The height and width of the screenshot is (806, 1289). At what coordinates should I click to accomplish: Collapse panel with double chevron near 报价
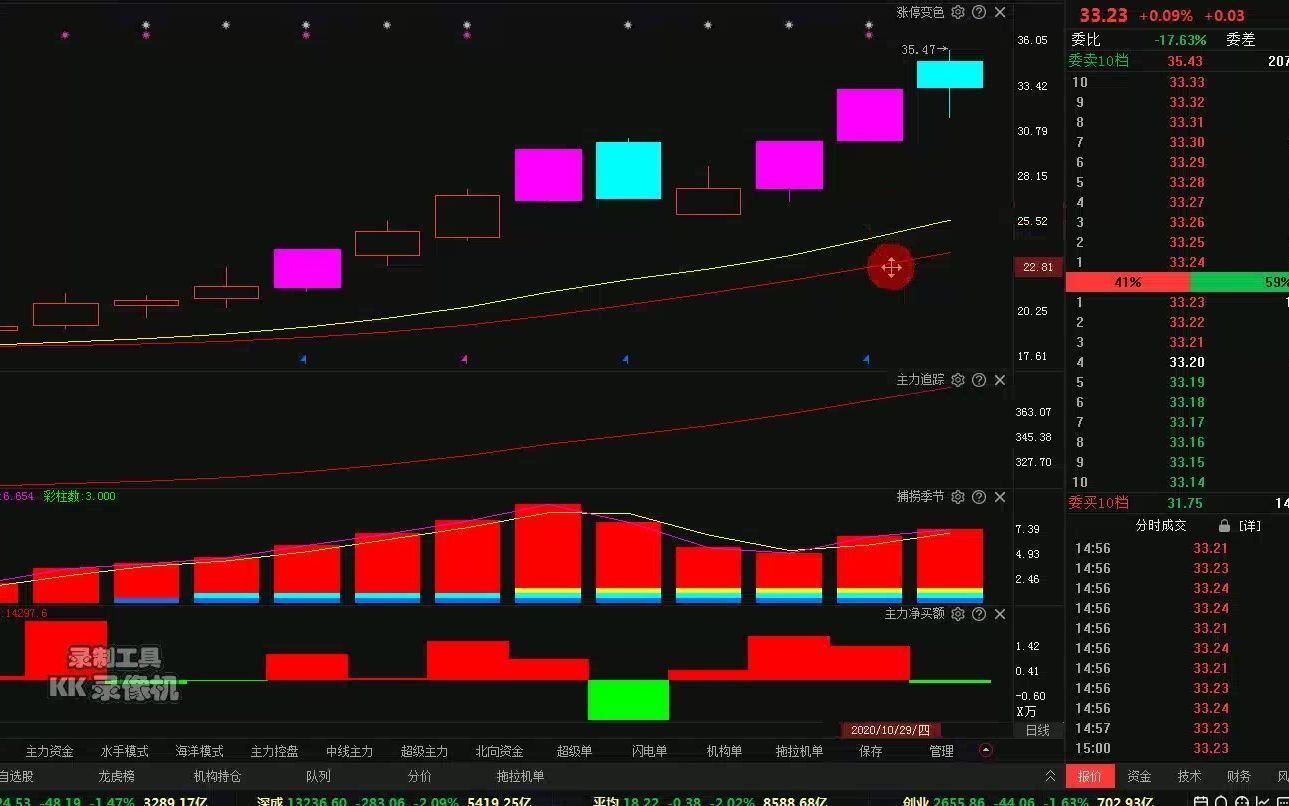[1050, 776]
